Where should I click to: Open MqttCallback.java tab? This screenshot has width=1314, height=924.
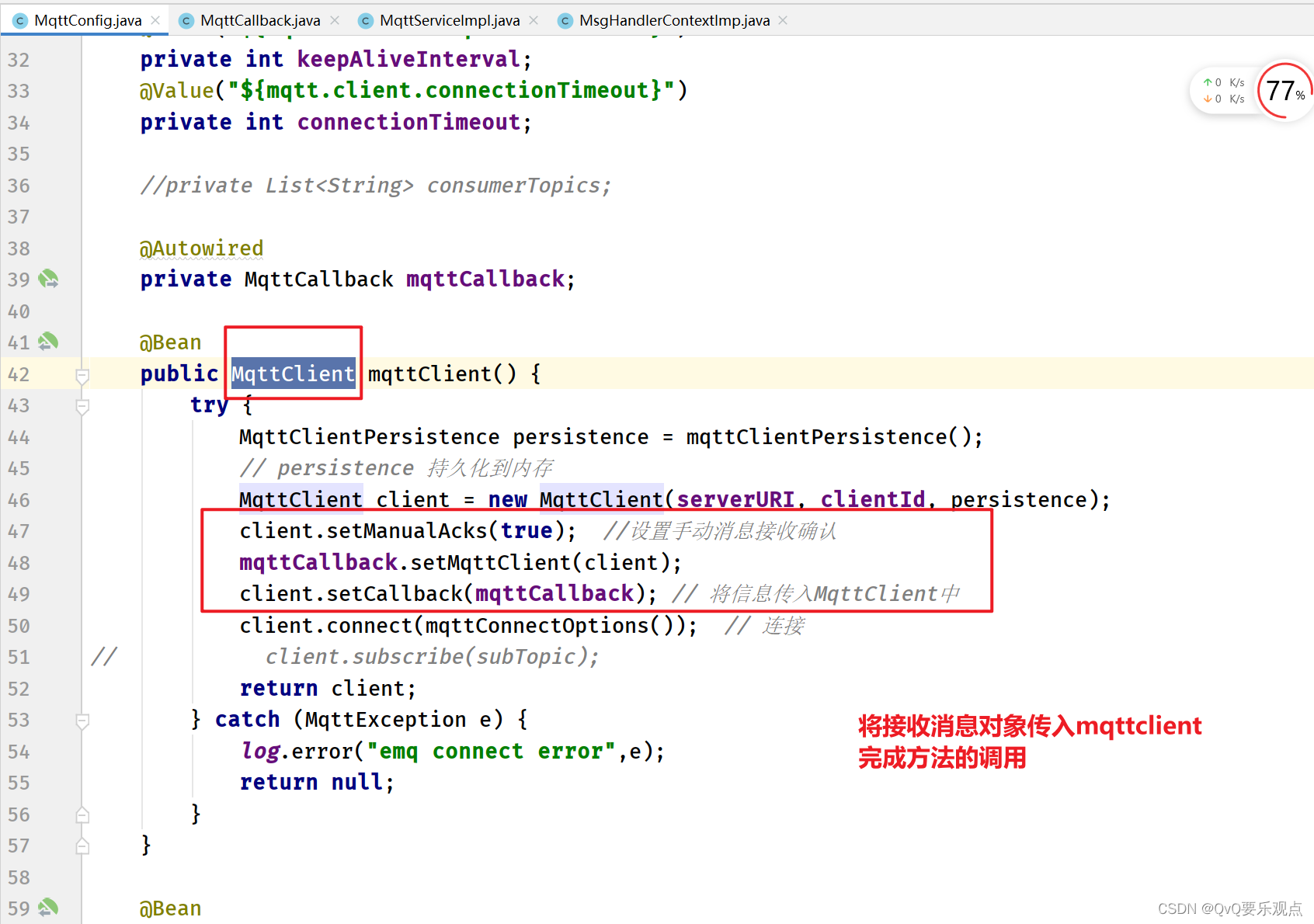pyautogui.click(x=260, y=20)
